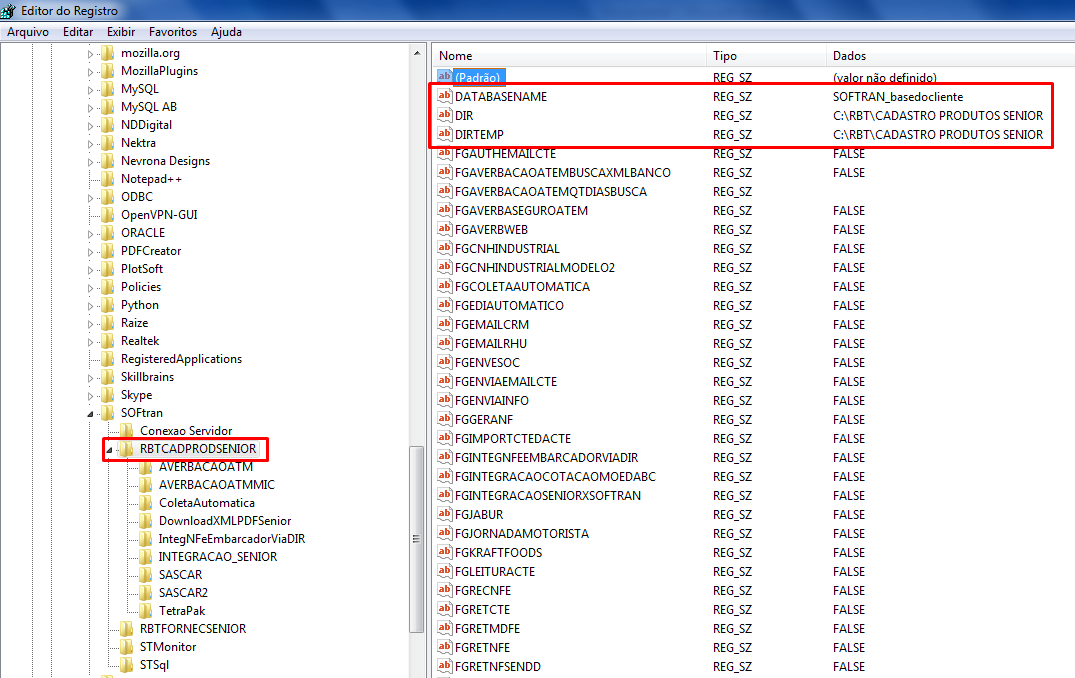This screenshot has height=678, width=1075.
Task: Click the tree pane scroll up arrow
Action: pyautogui.click(x=417, y=53)
